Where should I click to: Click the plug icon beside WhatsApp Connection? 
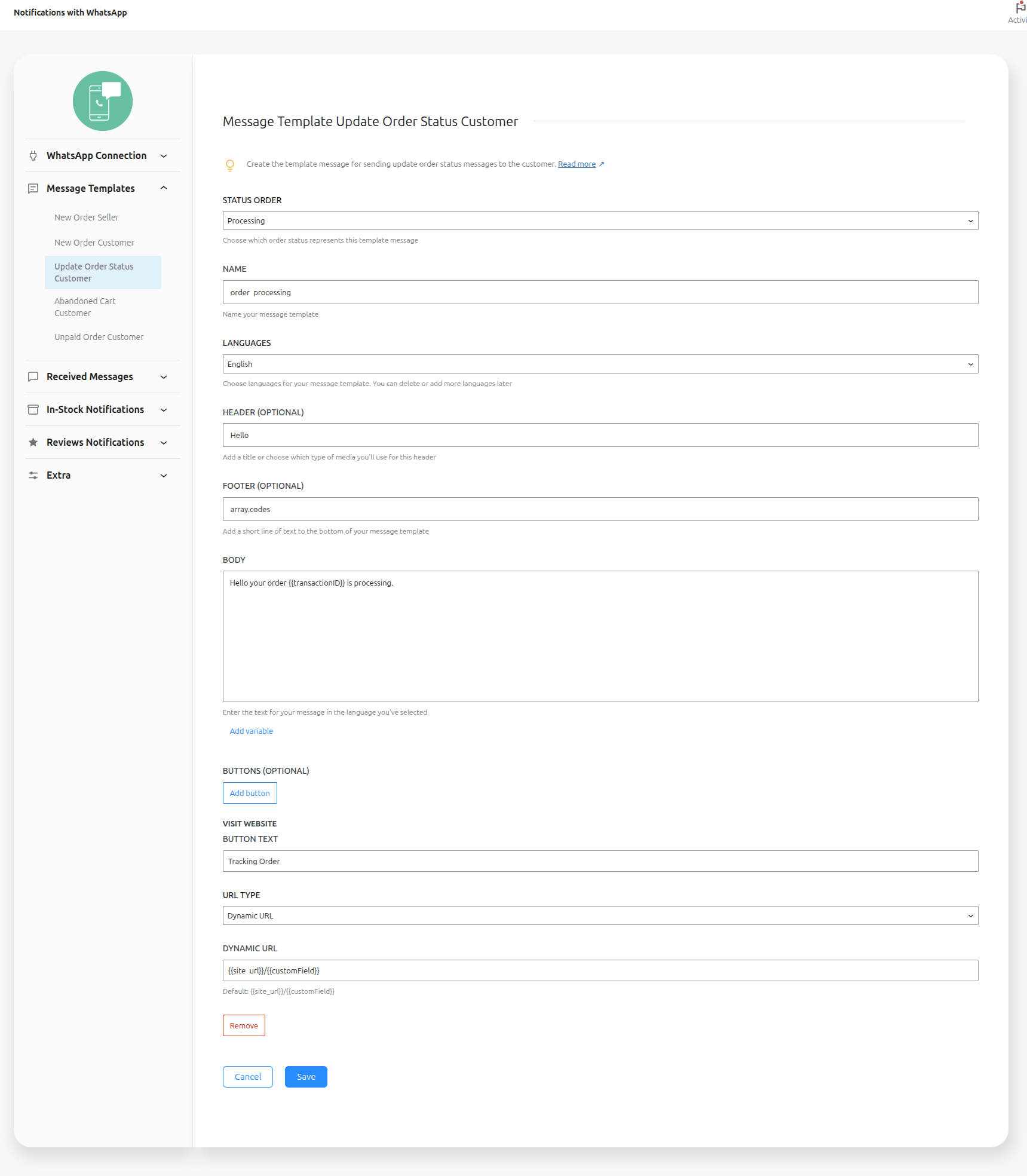(x=33, y=156)
